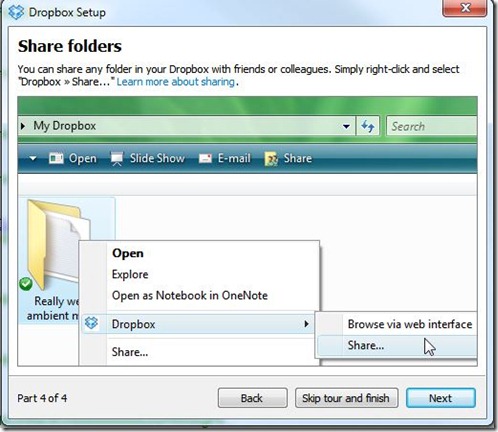Open the Learn more about sharing link
Viewport: 498px width, 432px height.
(x=176, y=82)
